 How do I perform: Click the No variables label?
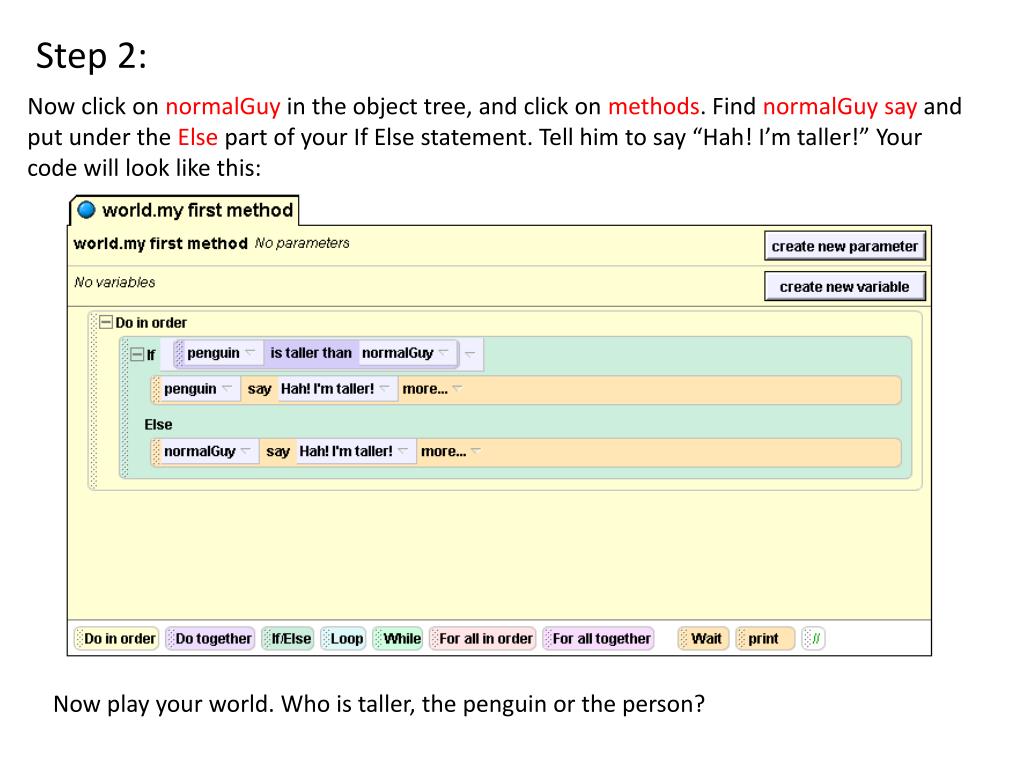pyautogui.click(x=114, y=282)
